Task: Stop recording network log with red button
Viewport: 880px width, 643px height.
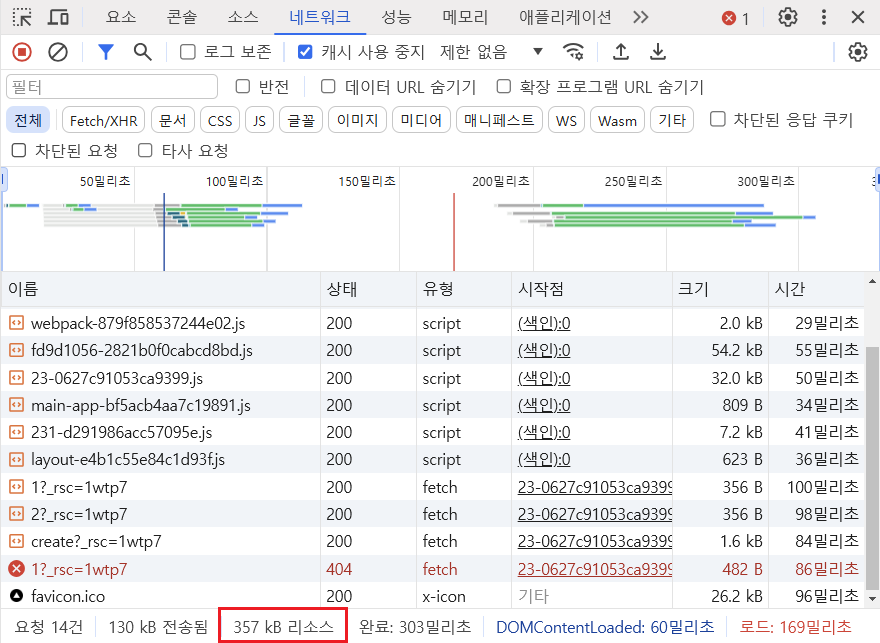Action: [x=22, y=52]
